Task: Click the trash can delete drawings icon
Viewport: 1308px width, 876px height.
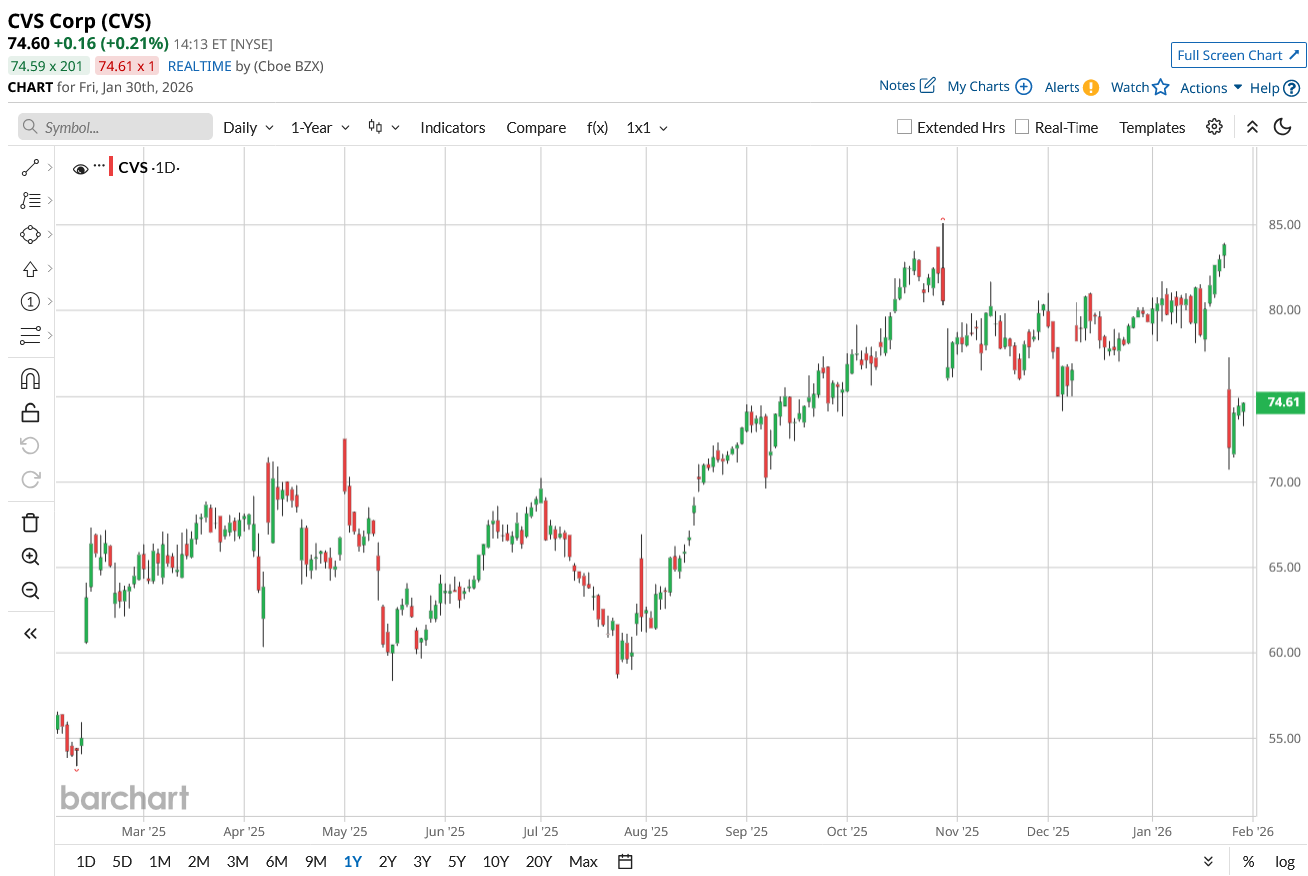Action: [x=30, y=522]
